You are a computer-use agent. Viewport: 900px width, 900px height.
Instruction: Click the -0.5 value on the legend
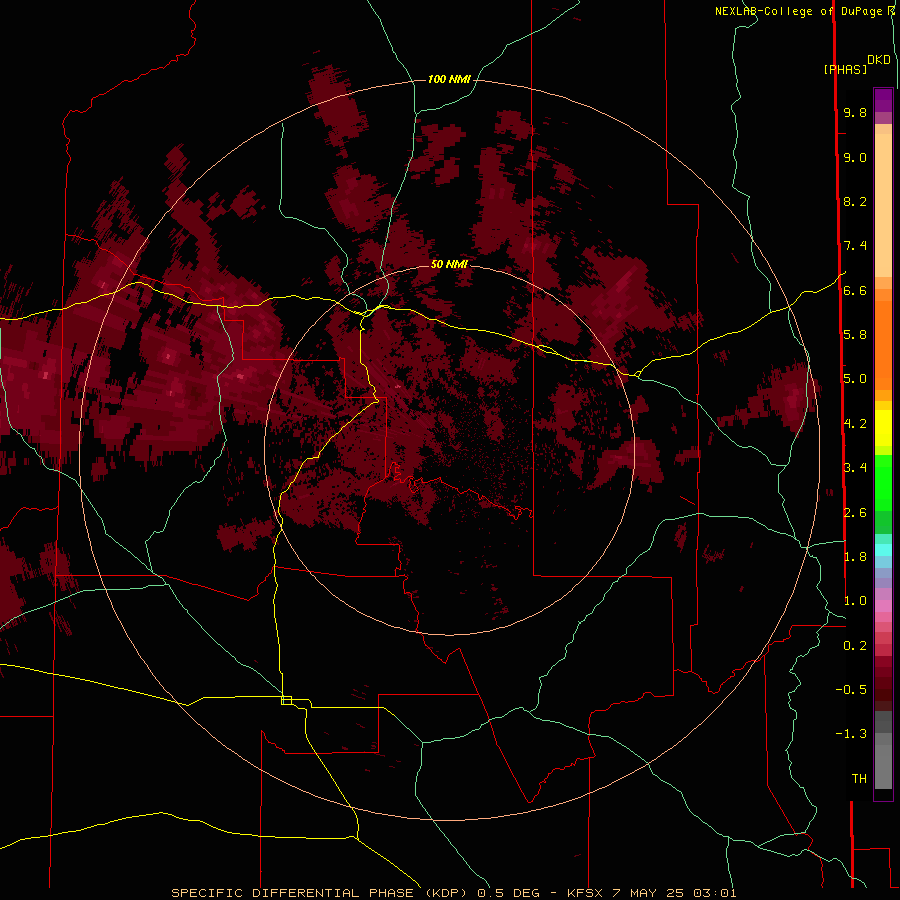(x=851, y=690)
